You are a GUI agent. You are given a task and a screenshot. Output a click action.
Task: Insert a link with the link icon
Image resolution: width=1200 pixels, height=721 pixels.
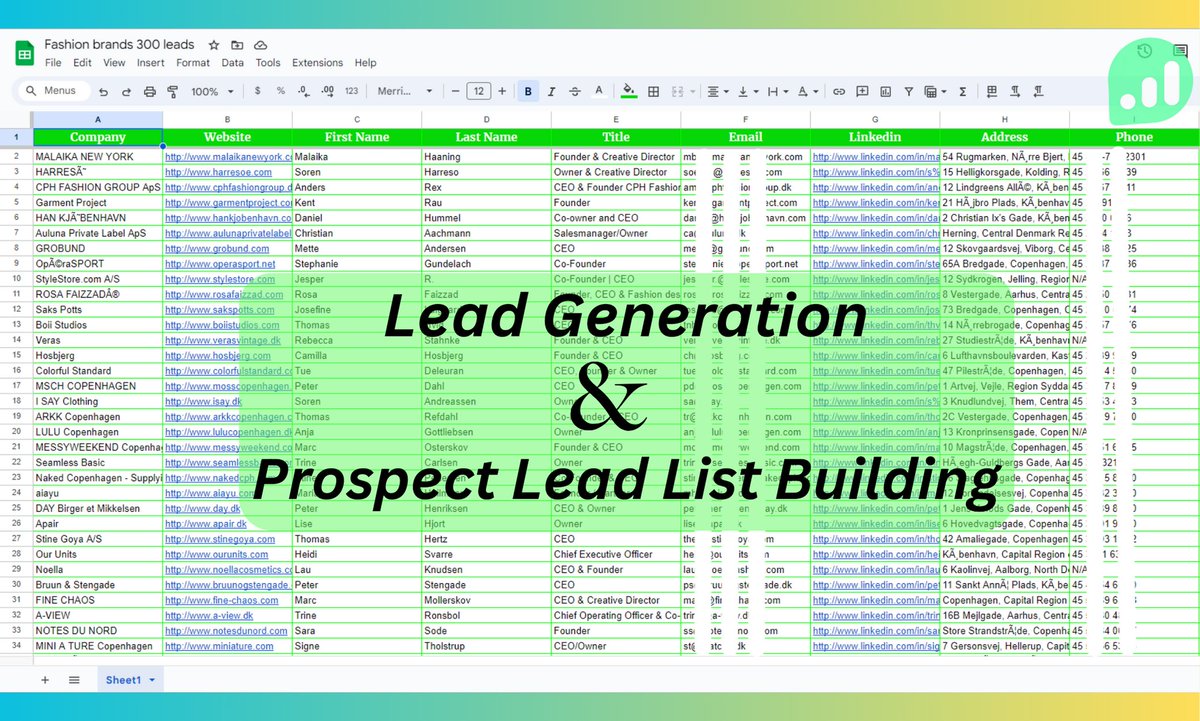point(840,91)
